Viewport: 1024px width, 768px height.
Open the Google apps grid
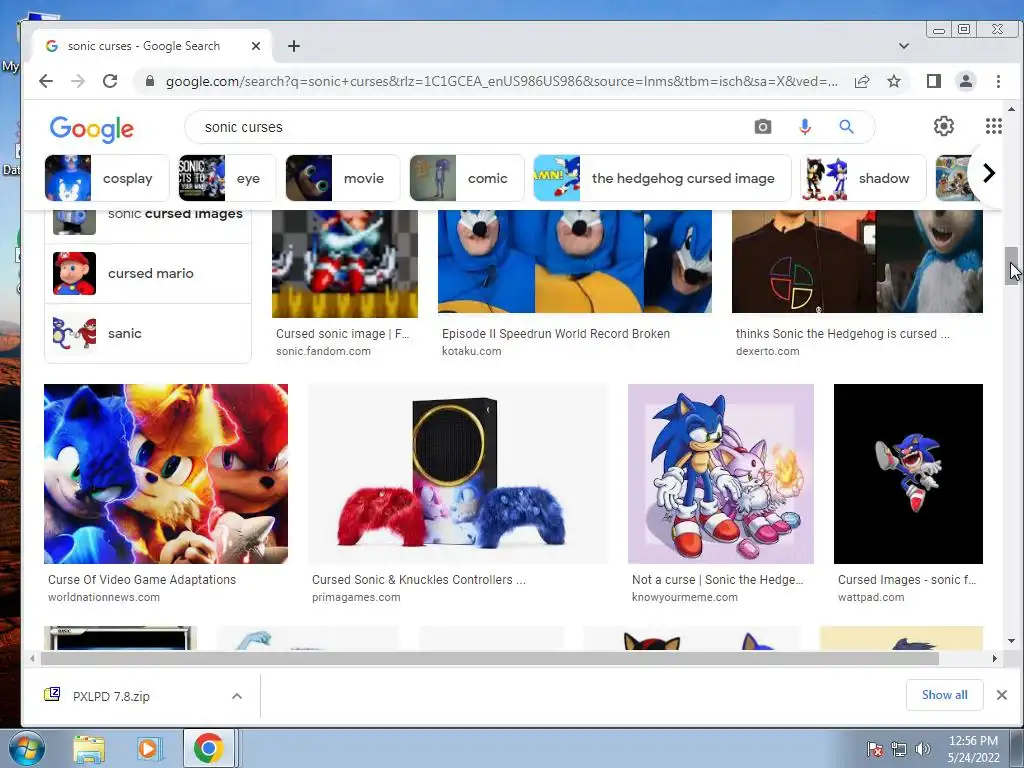[x=993, y=126]
